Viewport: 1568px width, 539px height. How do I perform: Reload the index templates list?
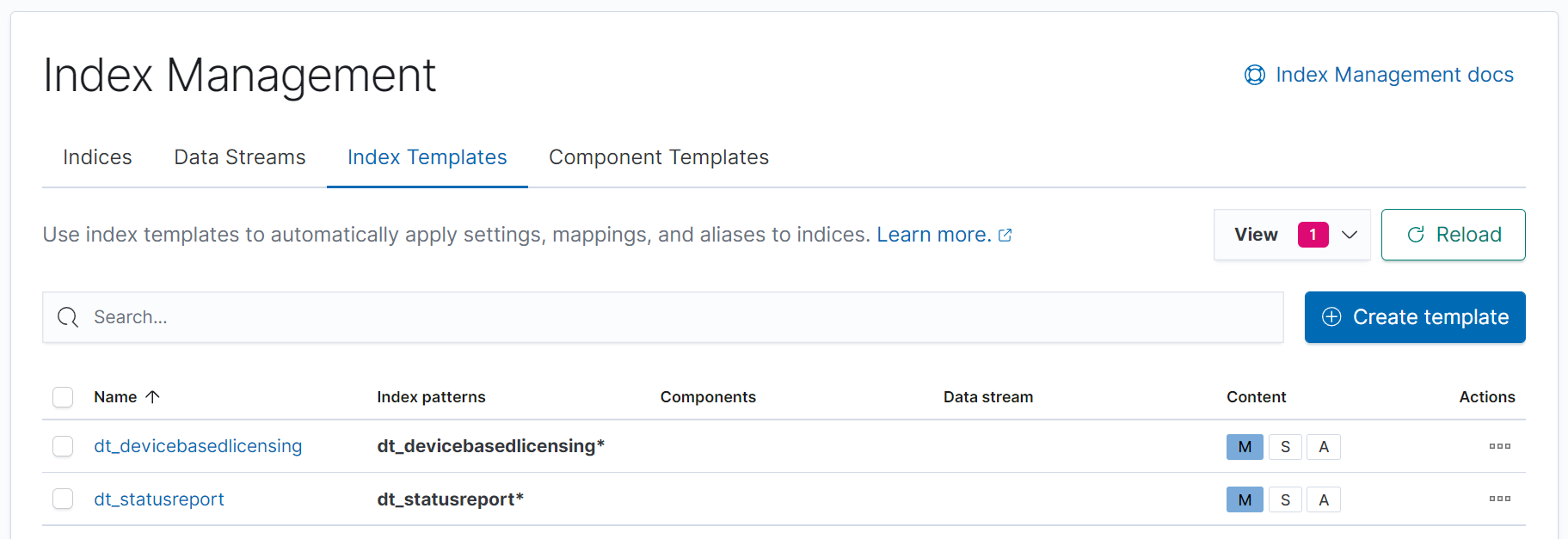coord(1453,235)
